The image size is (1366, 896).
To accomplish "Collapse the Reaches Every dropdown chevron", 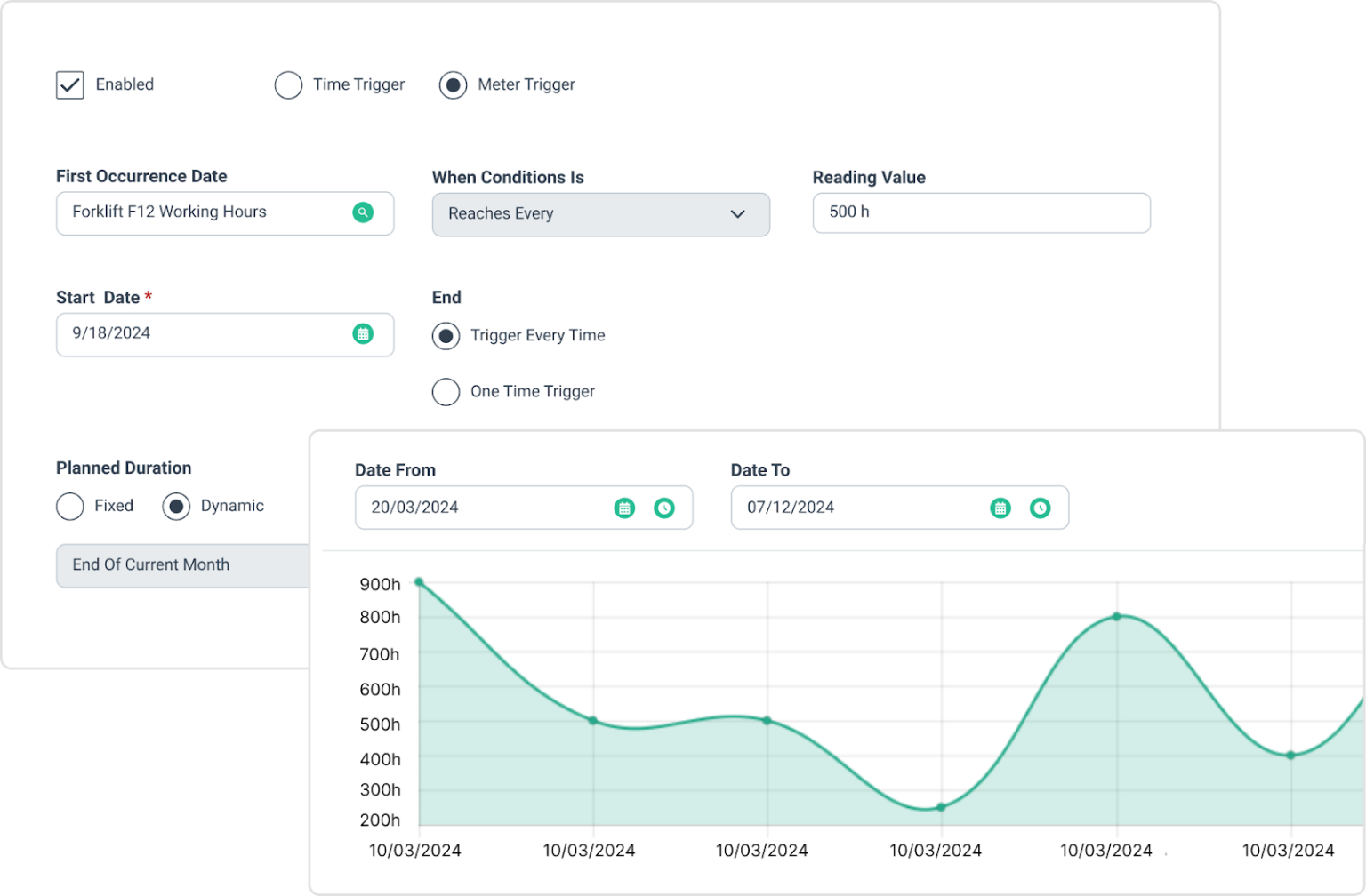I will tap(737, 214).
